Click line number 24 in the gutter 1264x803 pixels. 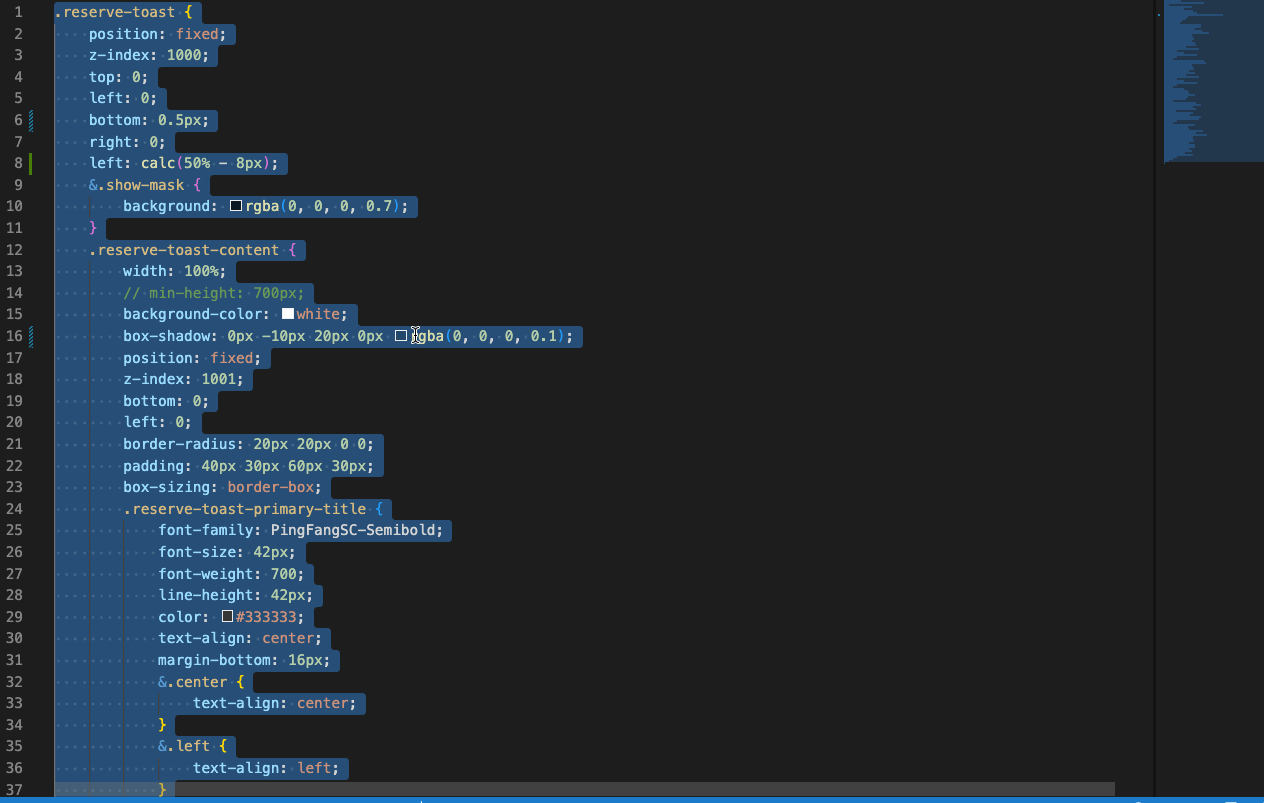pyautogui.click(x=15, y=508)
